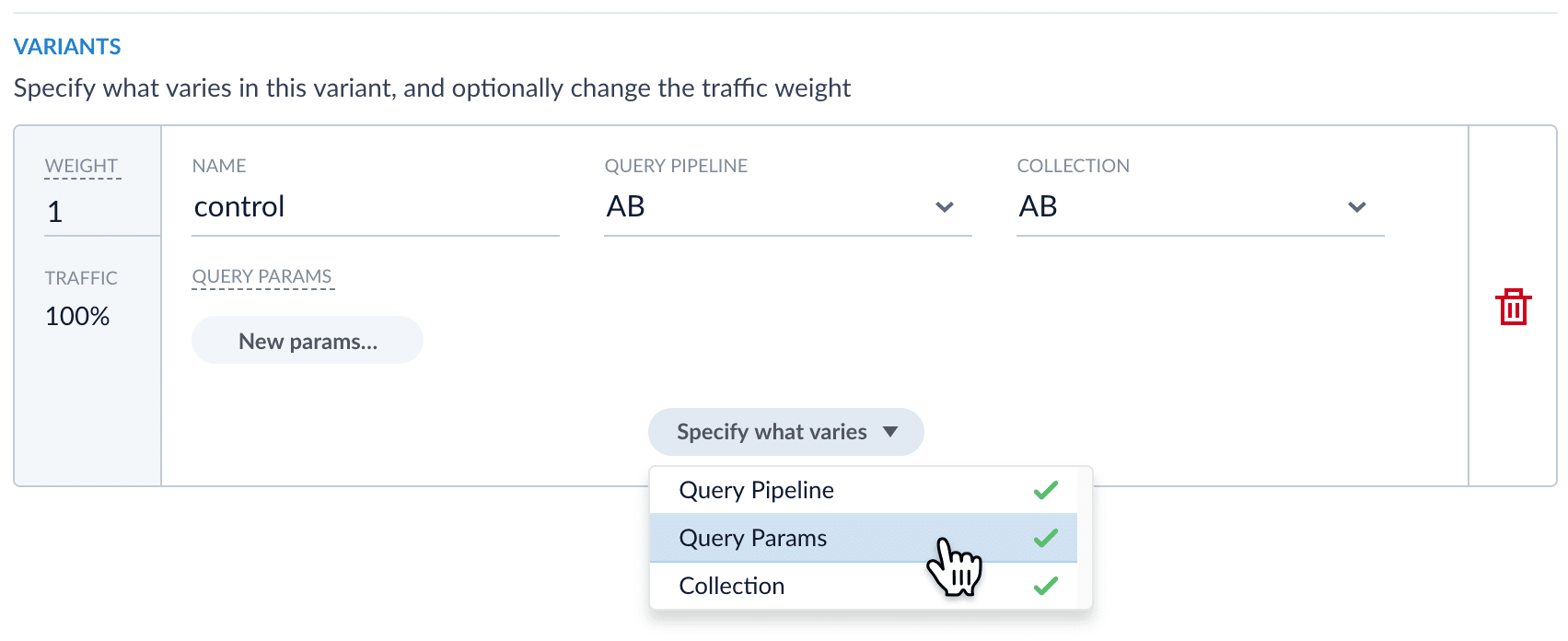Click the Query Pipeline chevron arrow

pyautogui.click(x=944, y=207)
